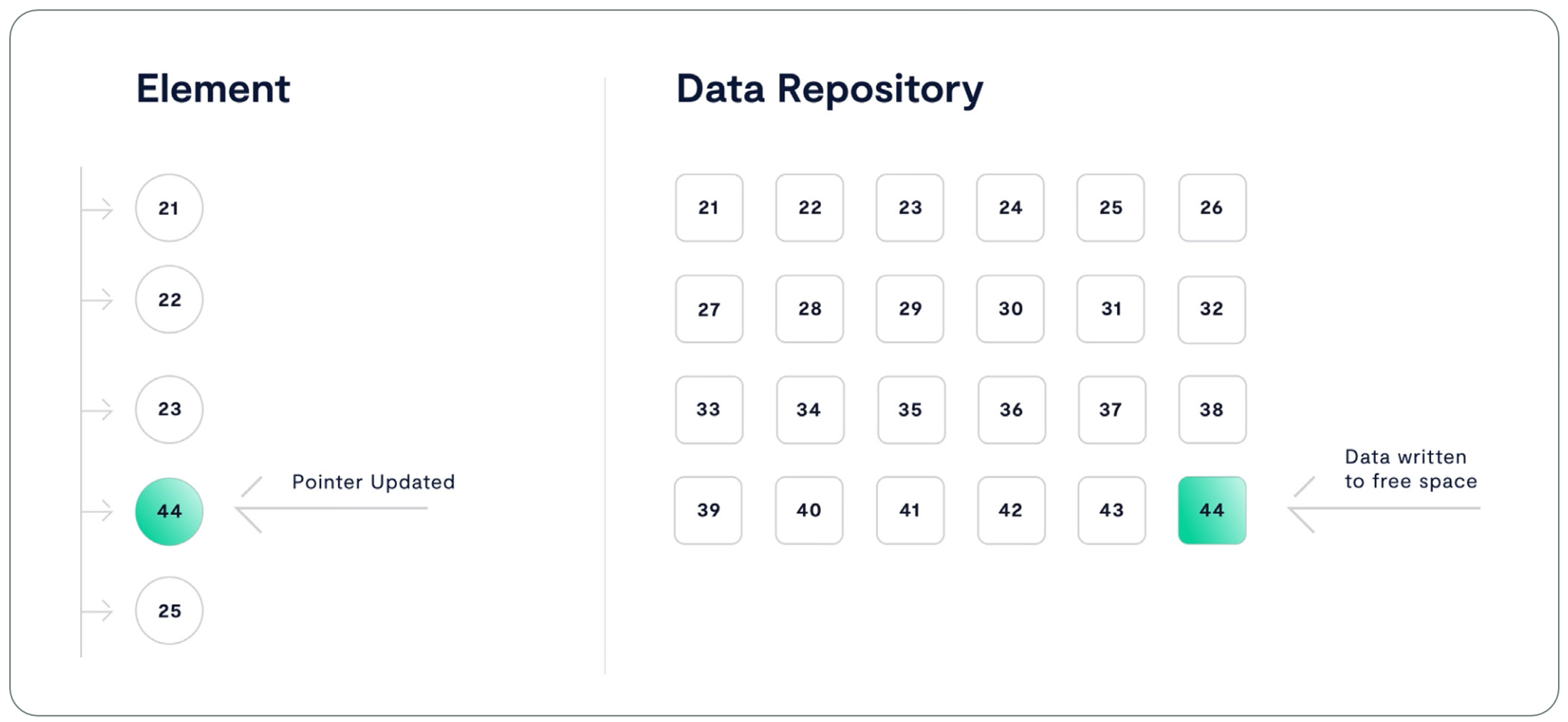1568x722 pixels.
Task: Click data block 24 in repository
Action: (x=1010, y=208)
